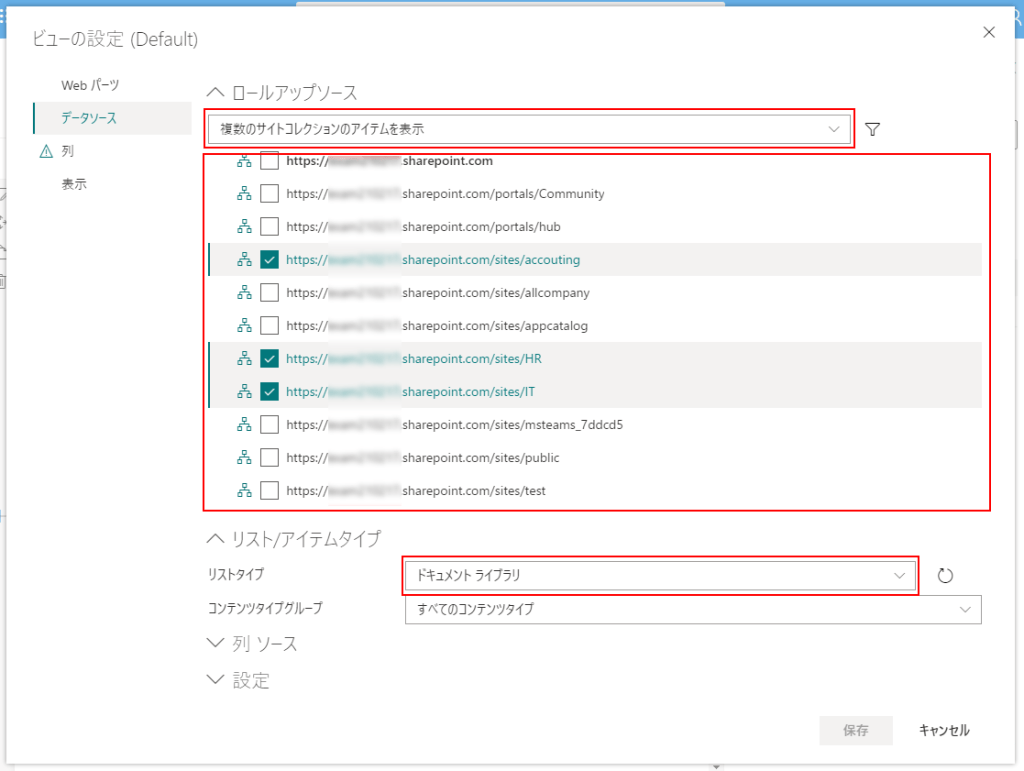The height and width of the screenshot is (771, 1024).
Task: Click the refresh icon beside リストタイプ
Action: [x=946, y=575]
